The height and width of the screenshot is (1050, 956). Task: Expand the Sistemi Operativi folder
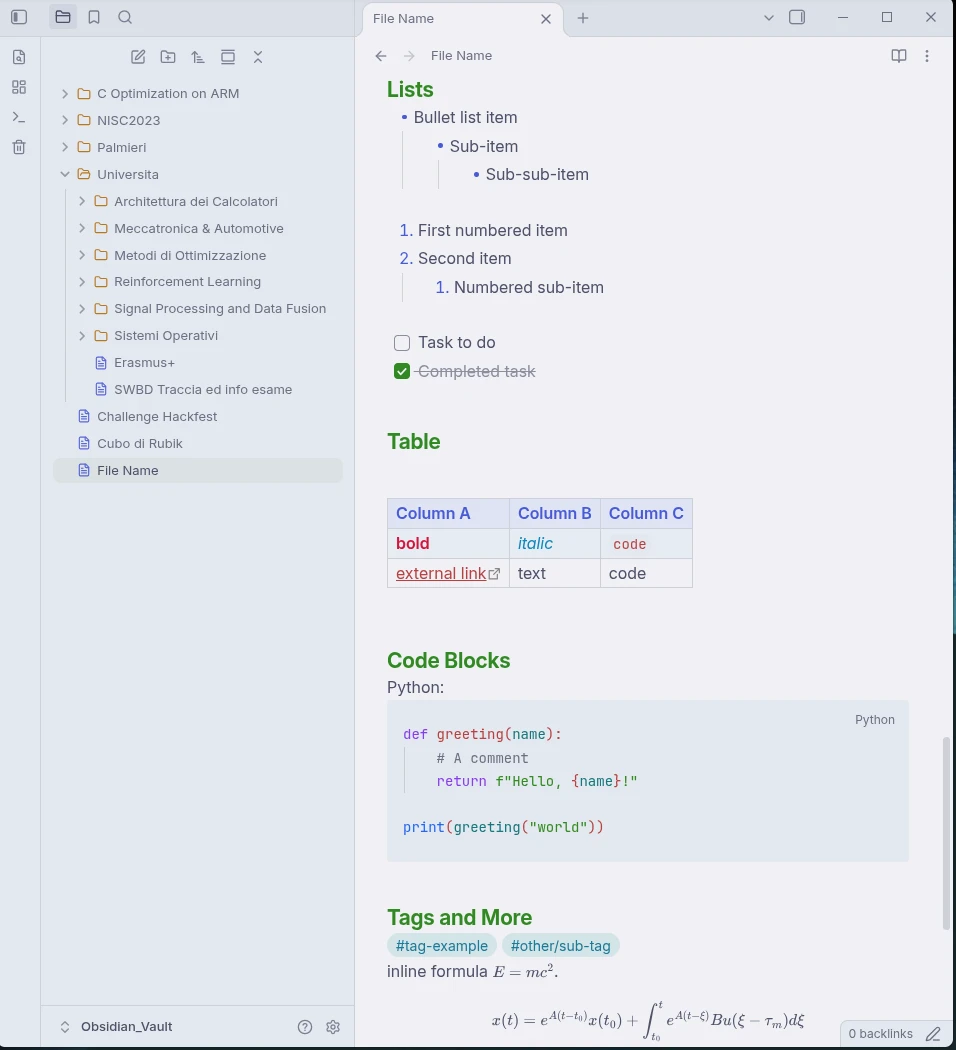click(x=82, y=335)
